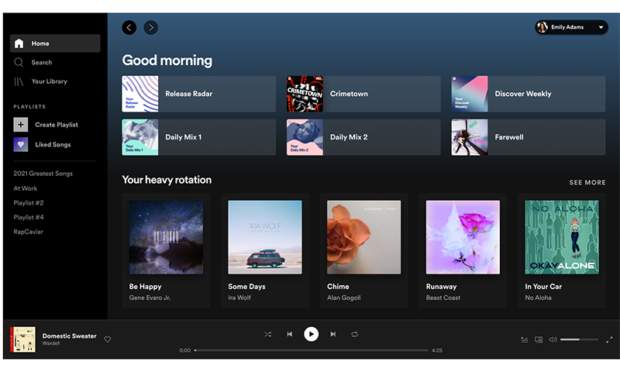Open 2021 Greatest Songs playlist
620x372 pixels.
pyautogui.click(x=43, y=174)
